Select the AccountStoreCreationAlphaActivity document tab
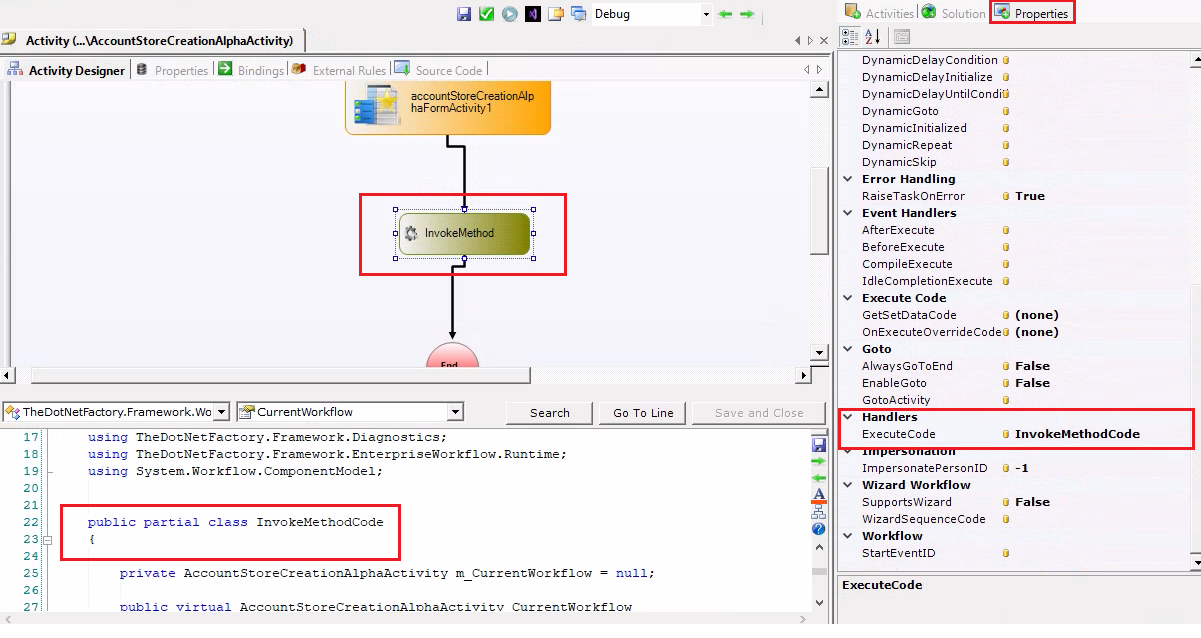Screen dimensions: 1201x638 (151, 40)
